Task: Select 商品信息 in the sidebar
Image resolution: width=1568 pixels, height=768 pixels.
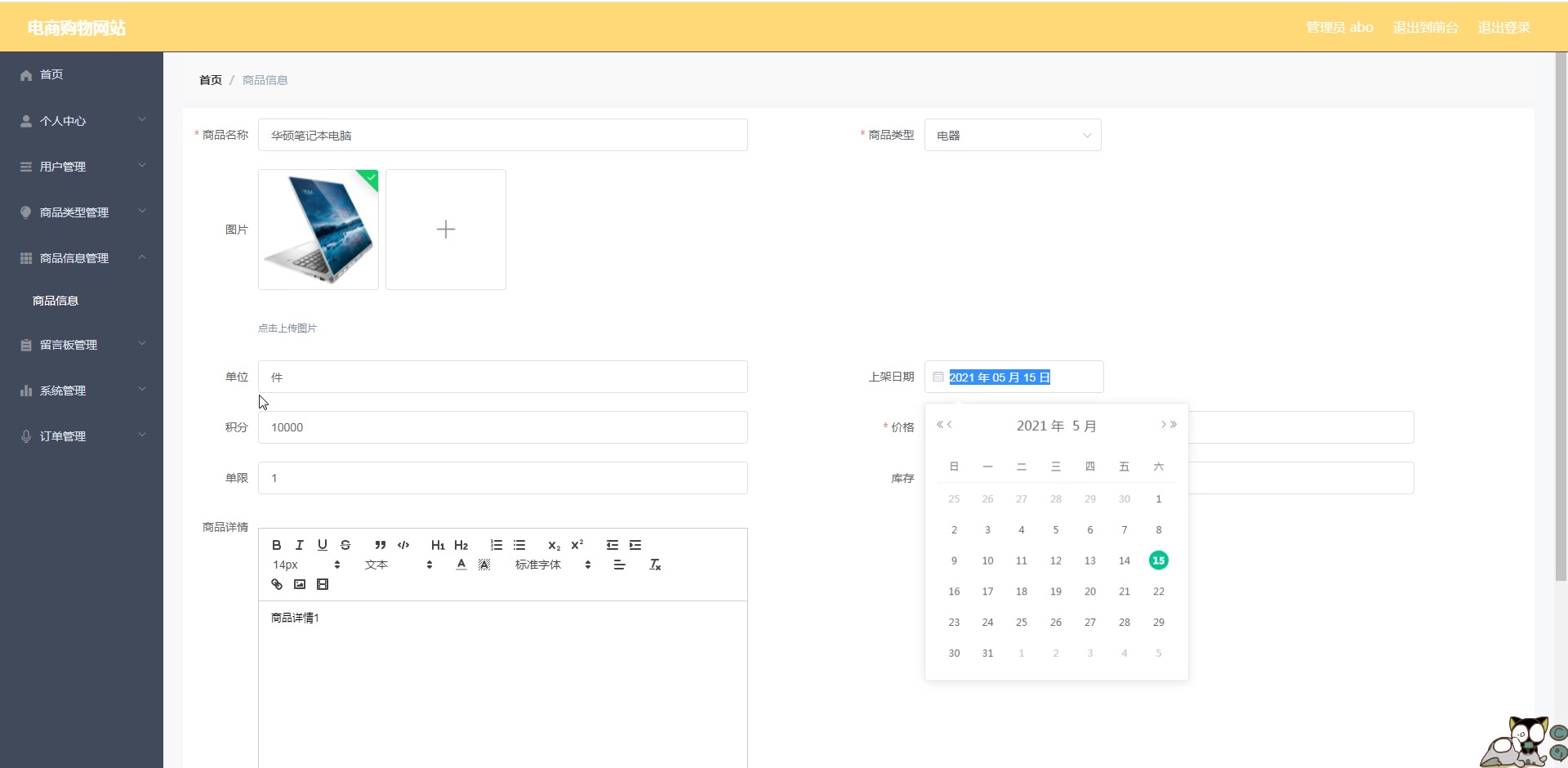Action: pyautogui.click(x=54, y=300)
